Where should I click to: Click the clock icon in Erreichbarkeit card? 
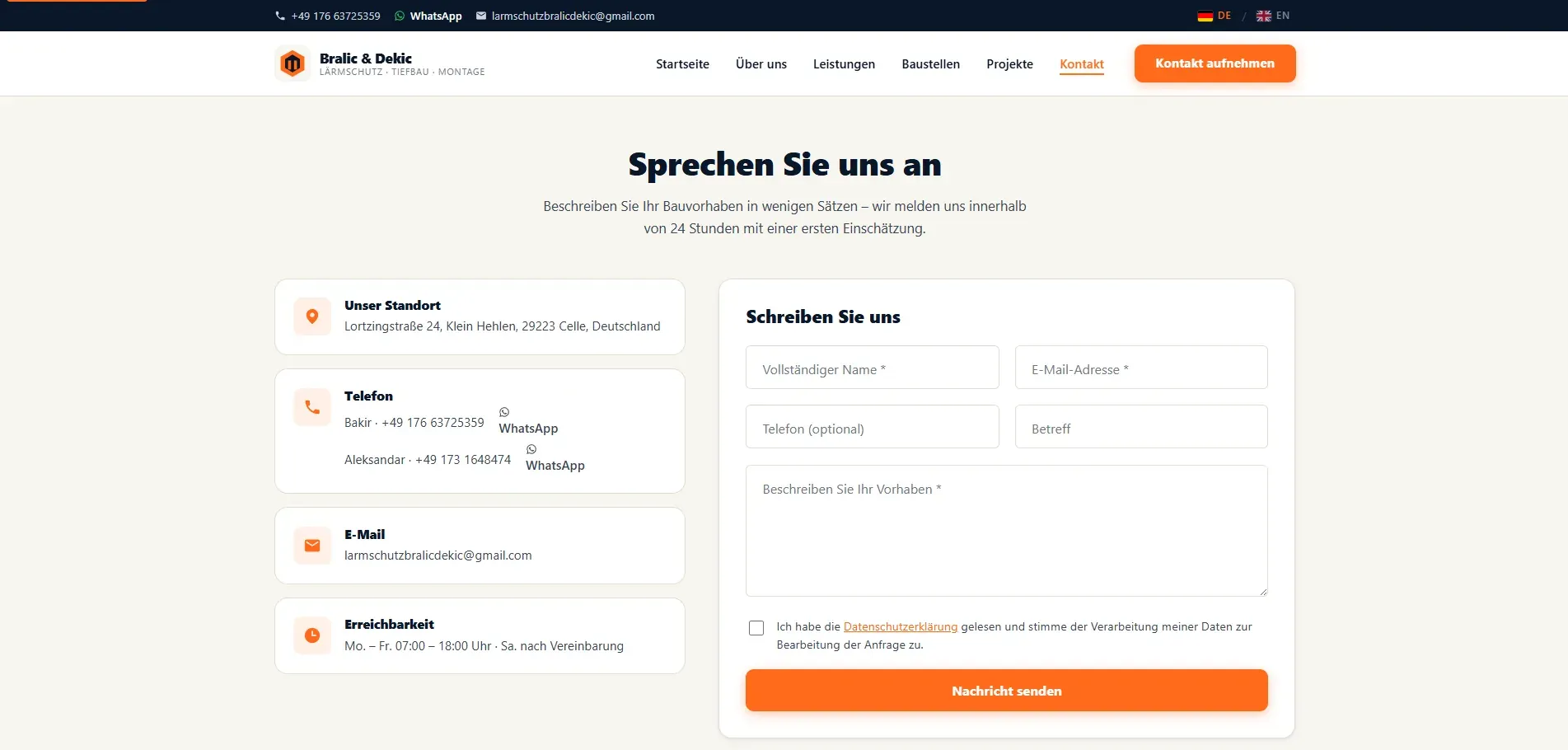tap(312, 635)
